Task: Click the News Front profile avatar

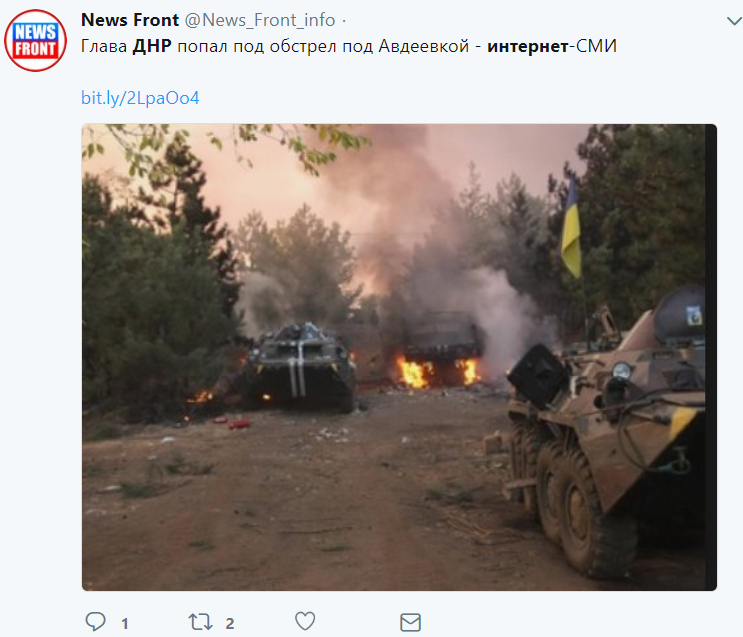Action: point(36,40)
